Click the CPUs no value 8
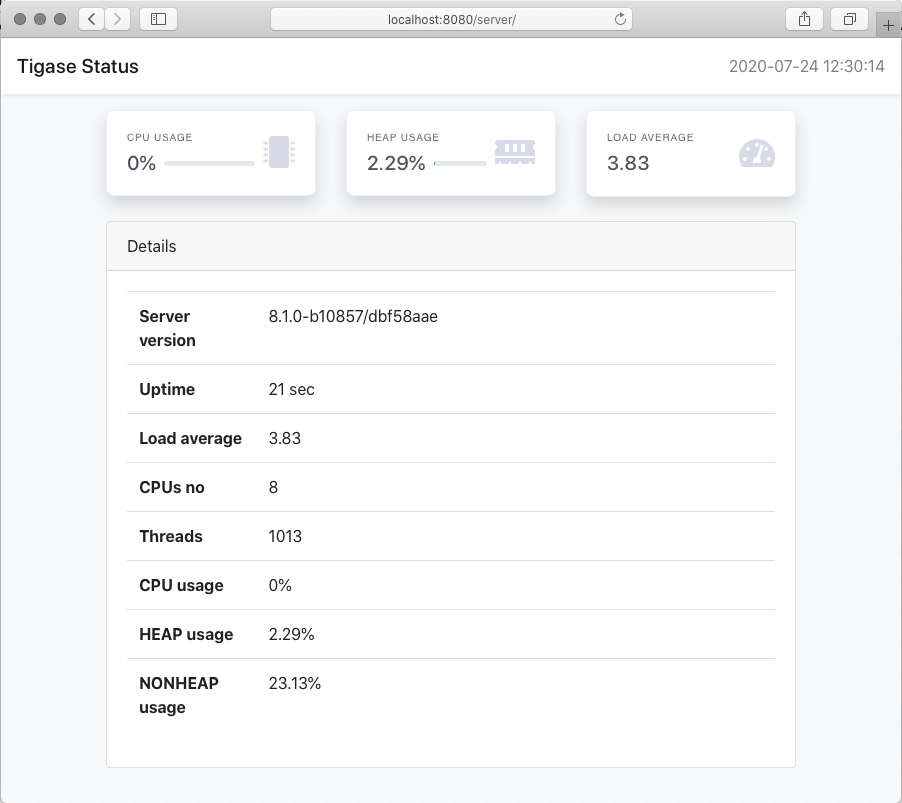 coord(273,487)
